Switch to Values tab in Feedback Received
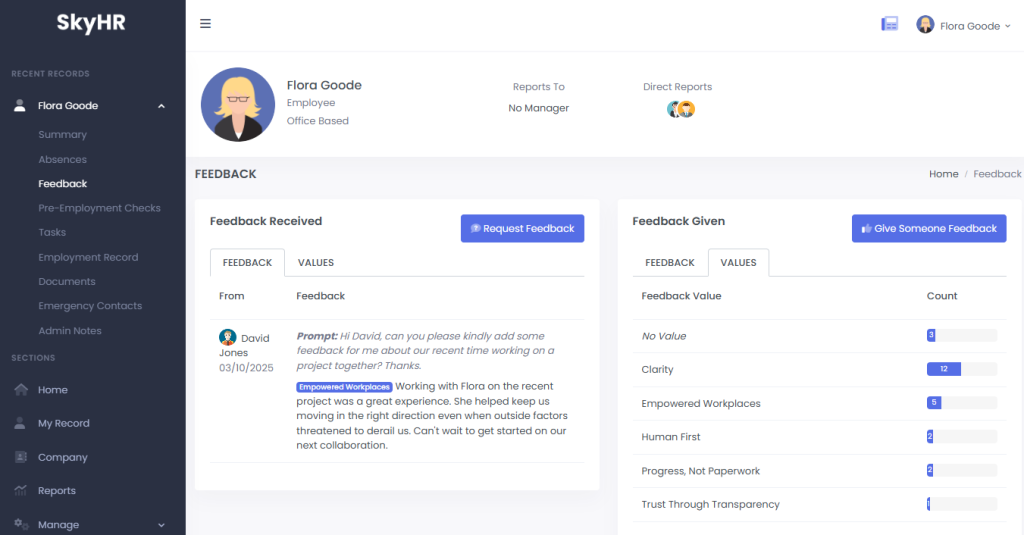This screenshot has width=1024, height=535. (x=315, y=263)
